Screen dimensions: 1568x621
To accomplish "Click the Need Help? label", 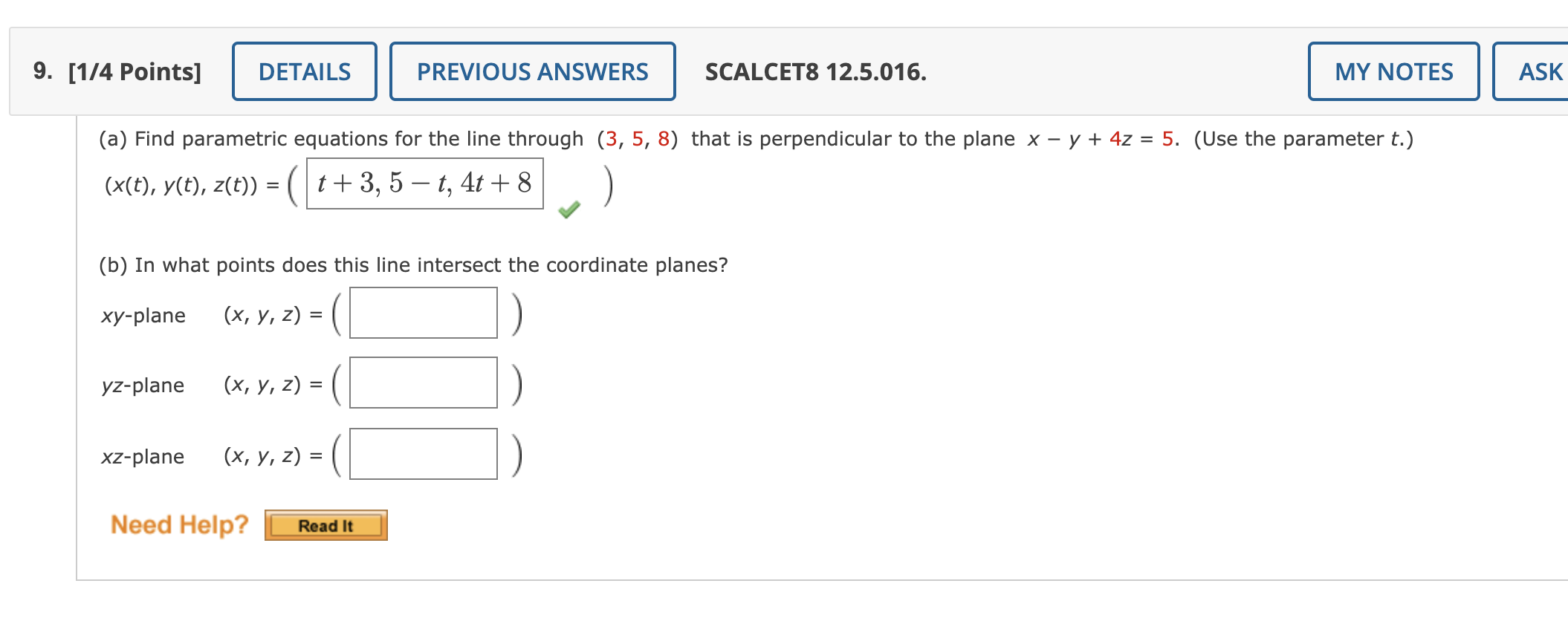I will (178, 524).
